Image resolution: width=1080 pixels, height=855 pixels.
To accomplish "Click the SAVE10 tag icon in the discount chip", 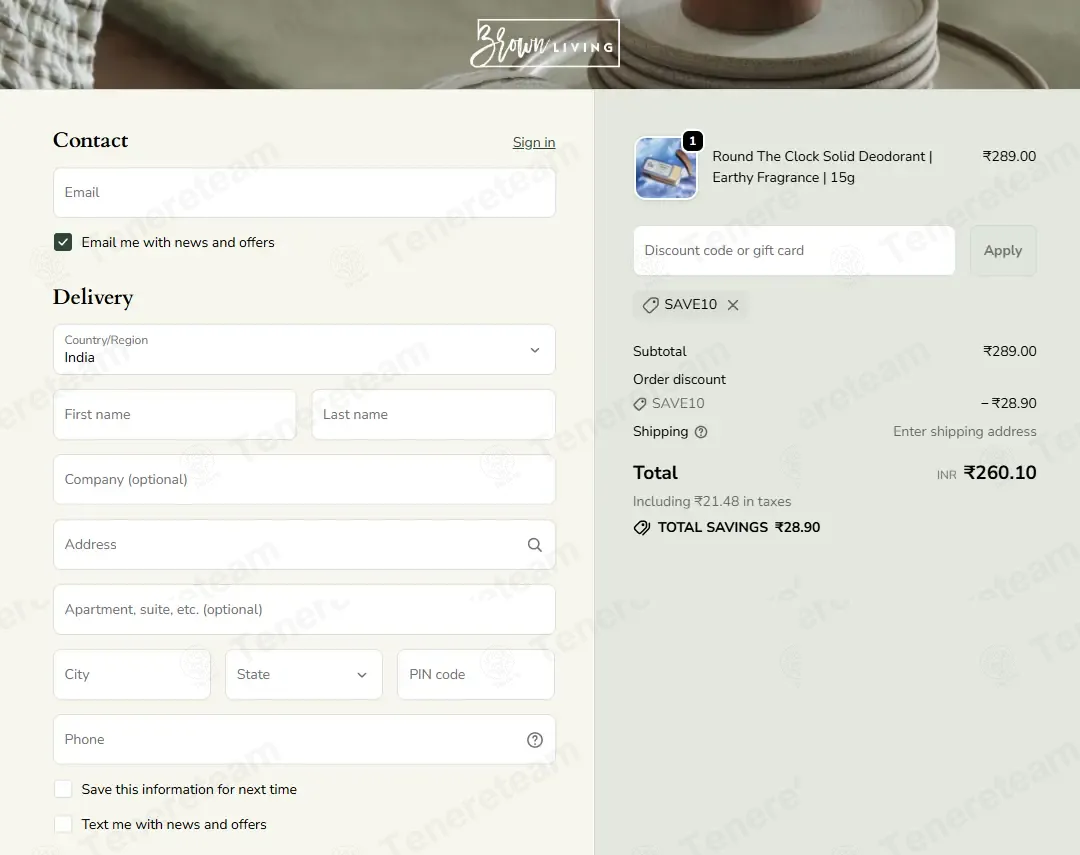I will click(x=650, y=305).
